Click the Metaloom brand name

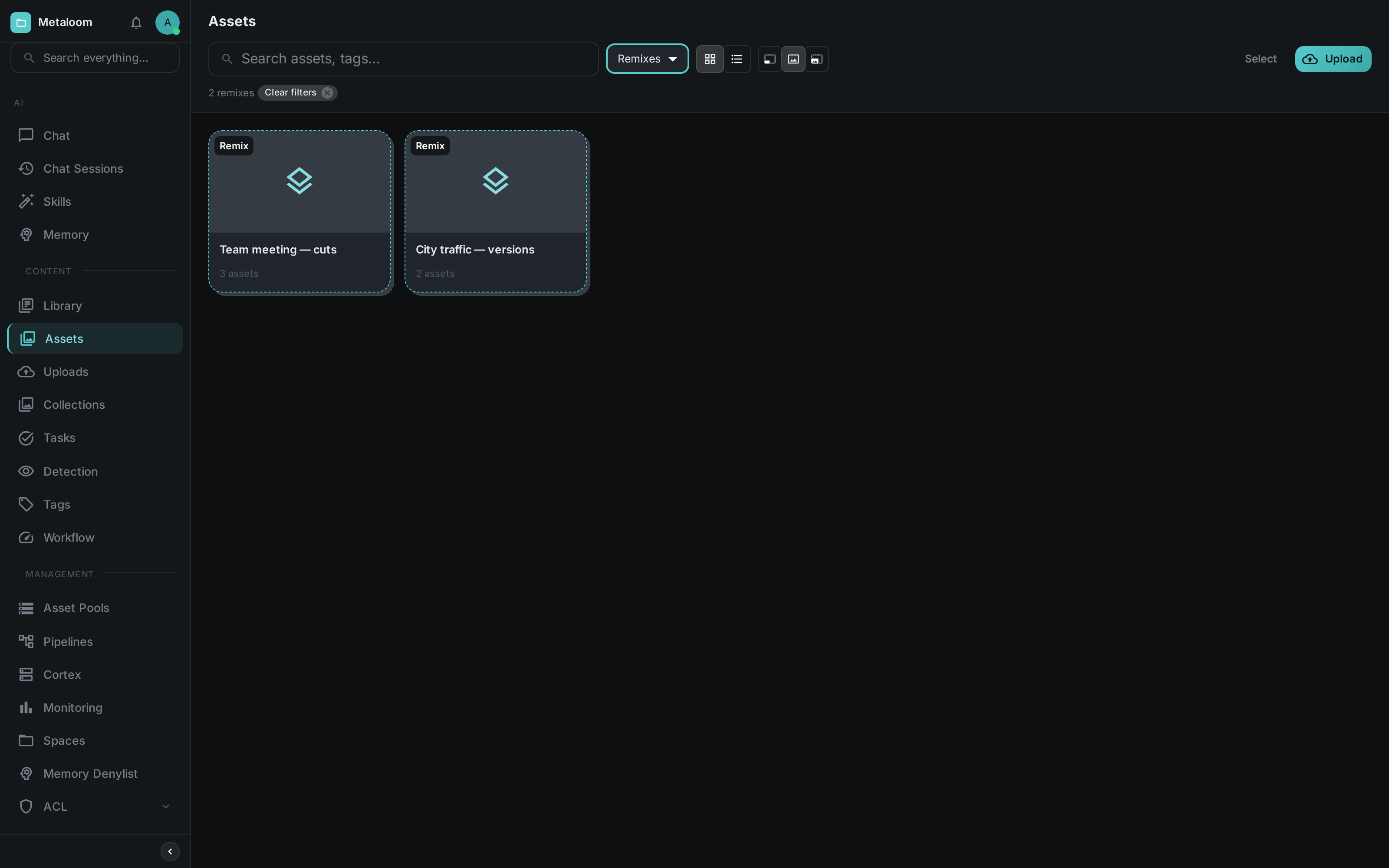click(65, 23)
